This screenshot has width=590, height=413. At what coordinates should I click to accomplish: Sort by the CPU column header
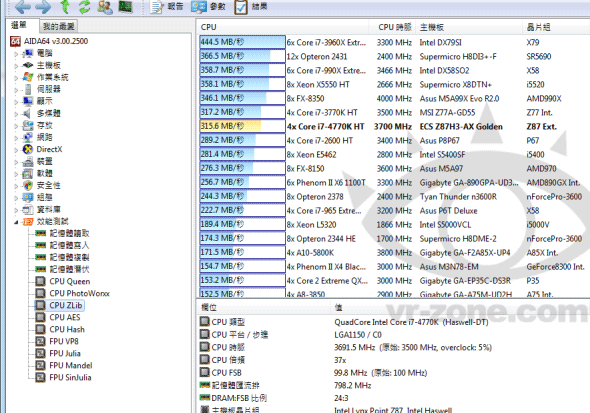(282, 27)
